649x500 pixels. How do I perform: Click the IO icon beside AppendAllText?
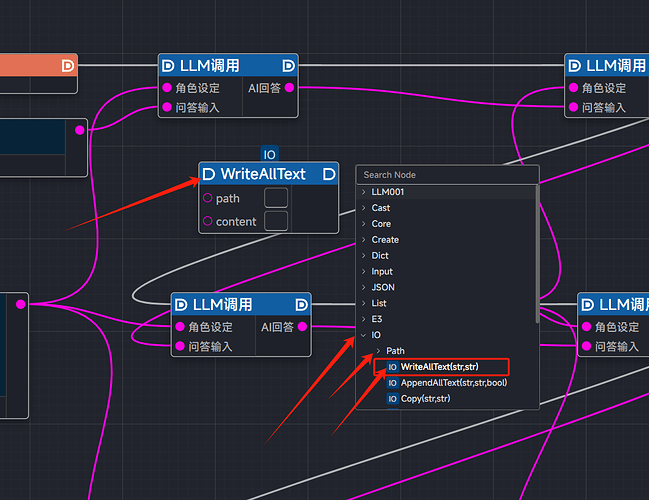point(392,383)
